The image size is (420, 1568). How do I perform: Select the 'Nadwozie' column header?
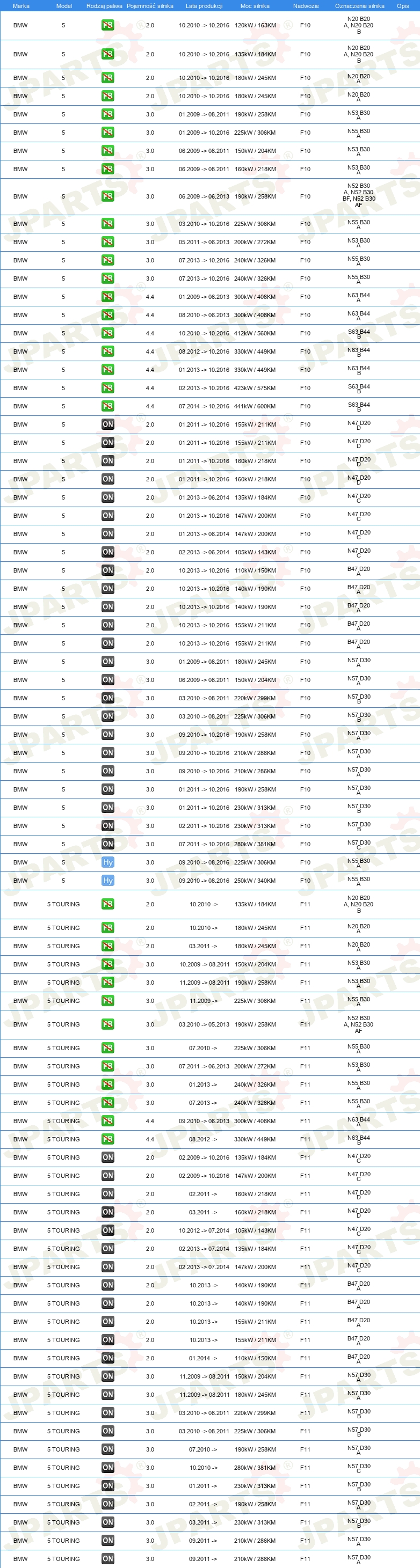[306, 6]
